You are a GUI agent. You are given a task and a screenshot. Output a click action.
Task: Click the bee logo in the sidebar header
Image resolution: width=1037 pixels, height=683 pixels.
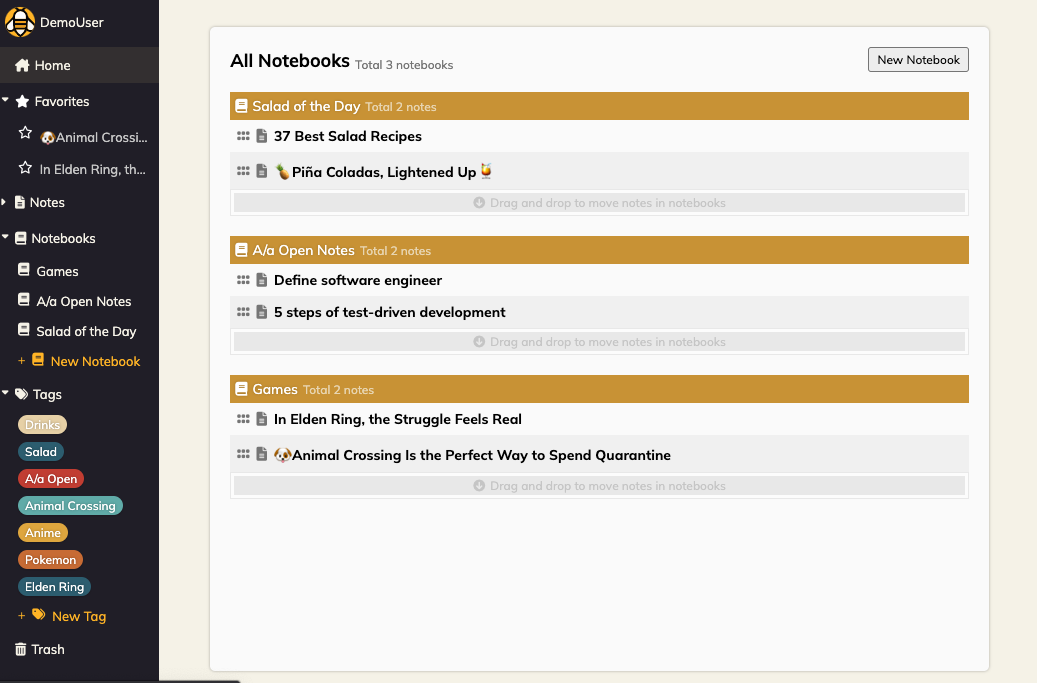[x=19, y=21]
